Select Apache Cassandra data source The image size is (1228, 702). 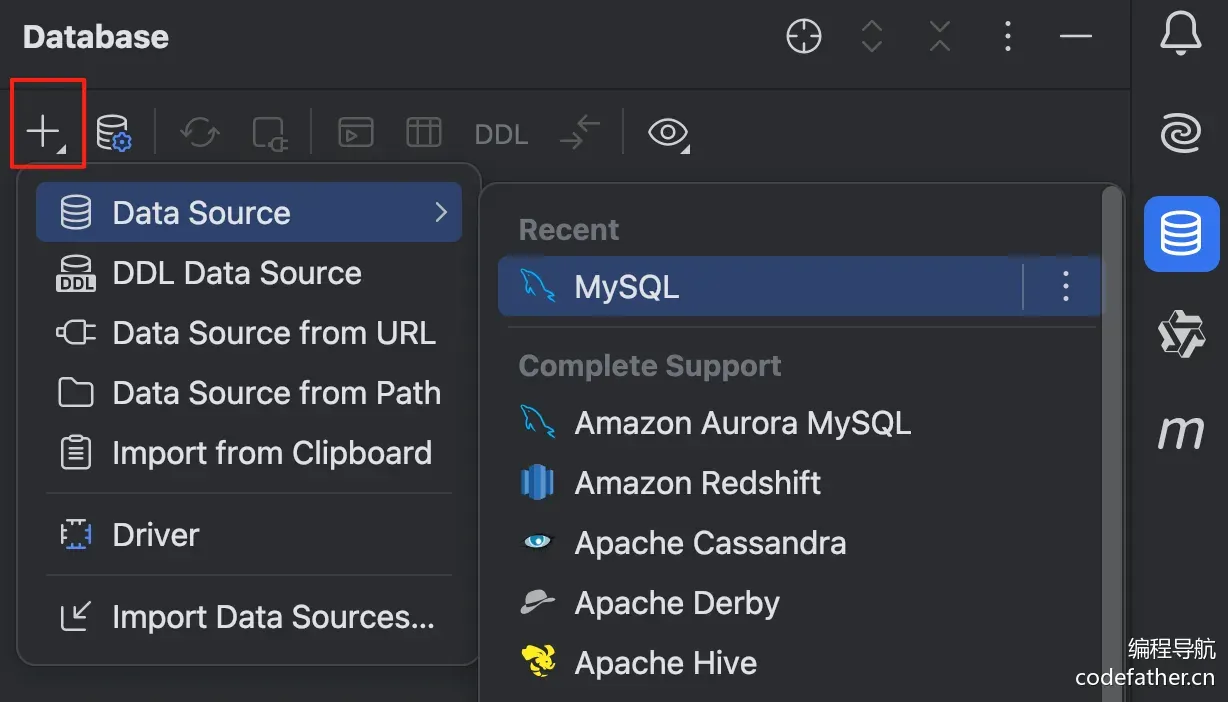pos(798,543)
